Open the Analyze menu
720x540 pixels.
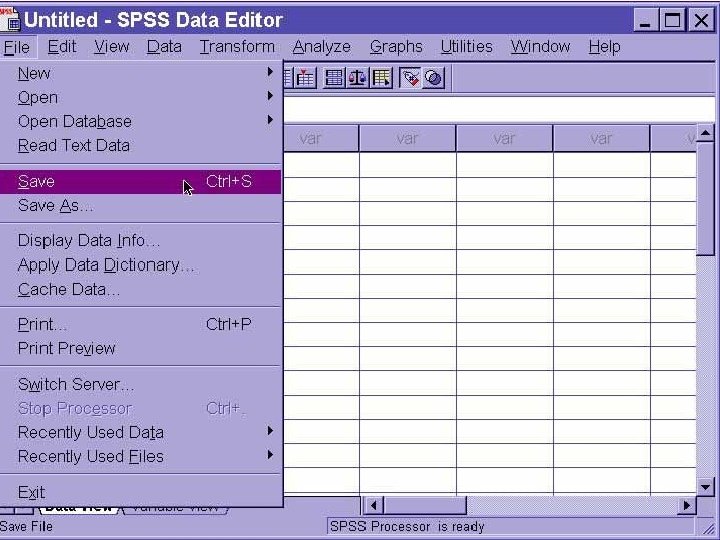coord(321,47)
